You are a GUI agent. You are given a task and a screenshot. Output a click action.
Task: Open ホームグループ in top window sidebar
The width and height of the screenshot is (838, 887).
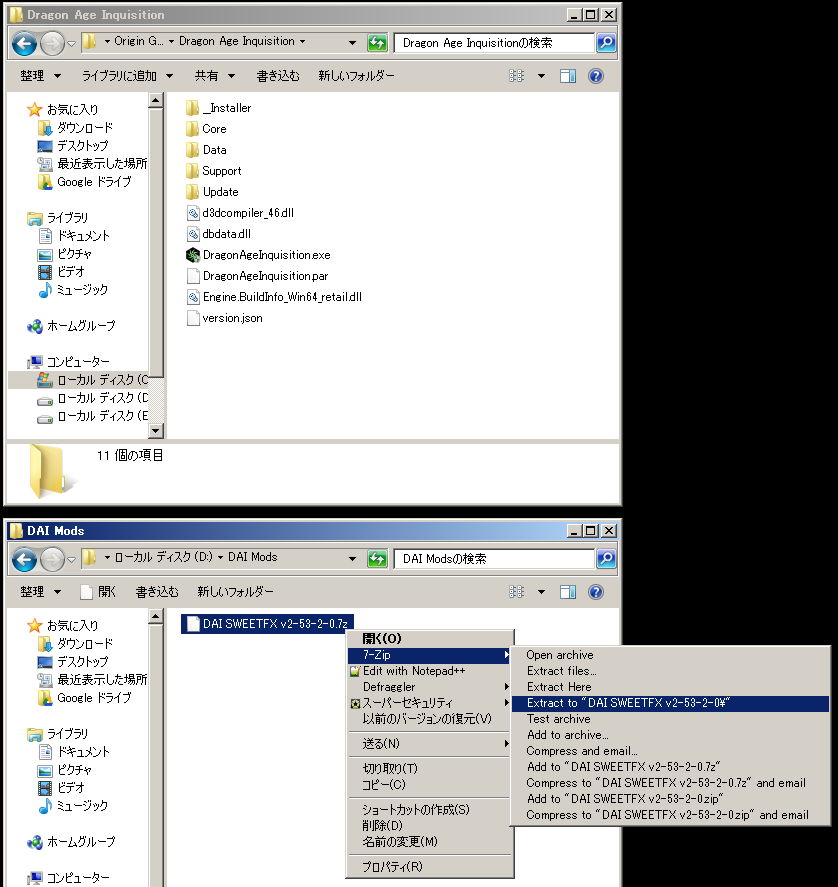pos(71,326)
